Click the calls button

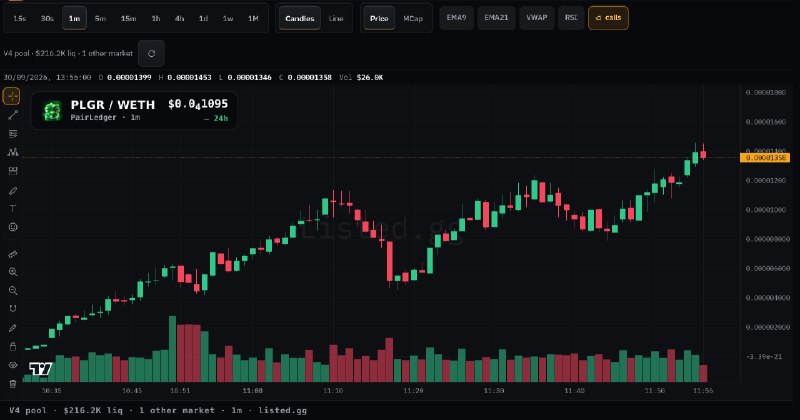click(608, 18)
